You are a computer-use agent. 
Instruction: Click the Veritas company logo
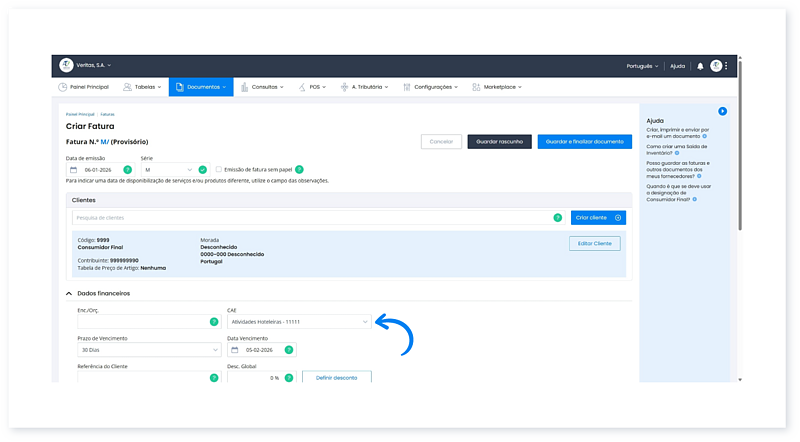click(x=66, y=65)
